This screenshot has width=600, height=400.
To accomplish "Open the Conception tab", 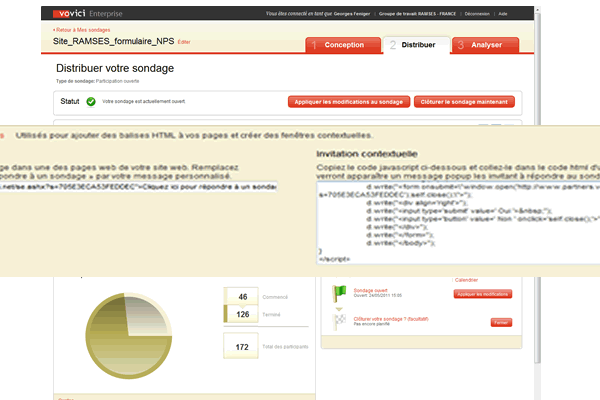I will coord(343,45).
